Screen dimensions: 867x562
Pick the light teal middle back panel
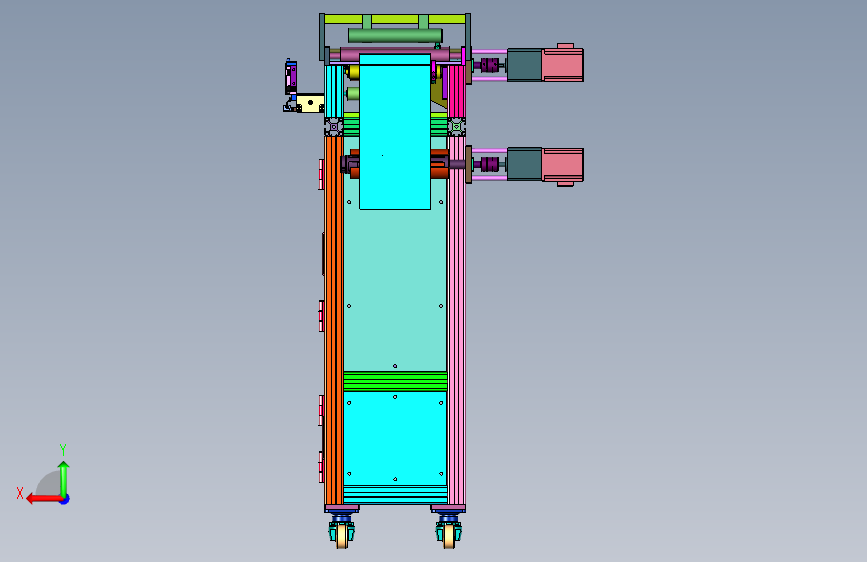[x=395, y=288]
